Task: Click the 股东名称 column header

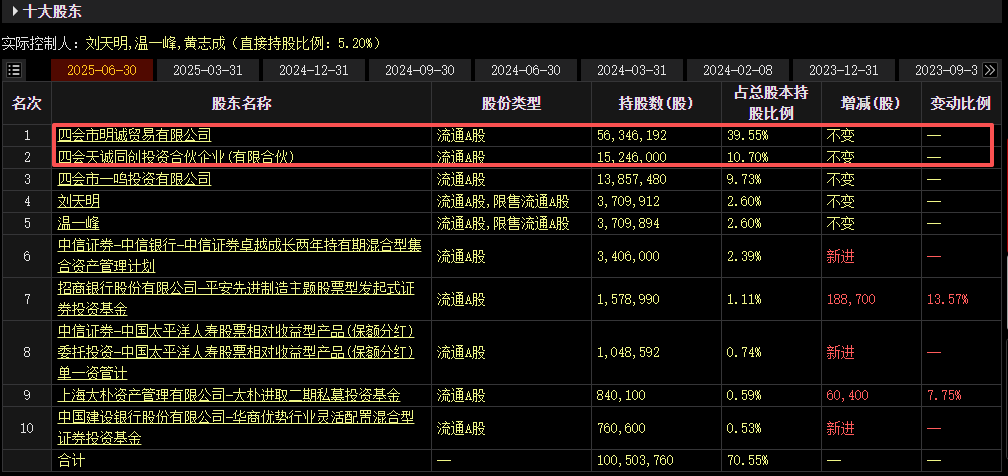Action: coord(242,103)
